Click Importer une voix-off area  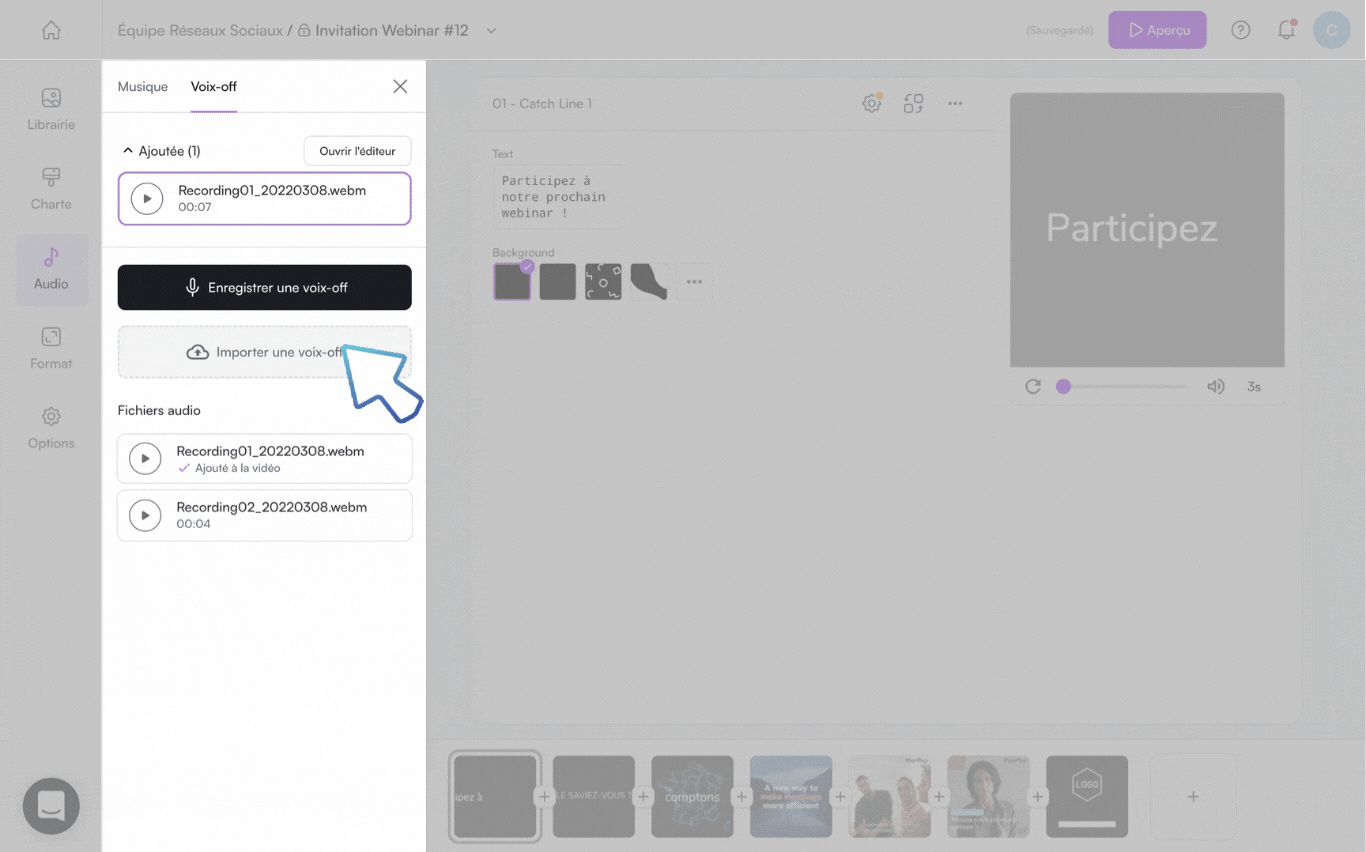265,352
